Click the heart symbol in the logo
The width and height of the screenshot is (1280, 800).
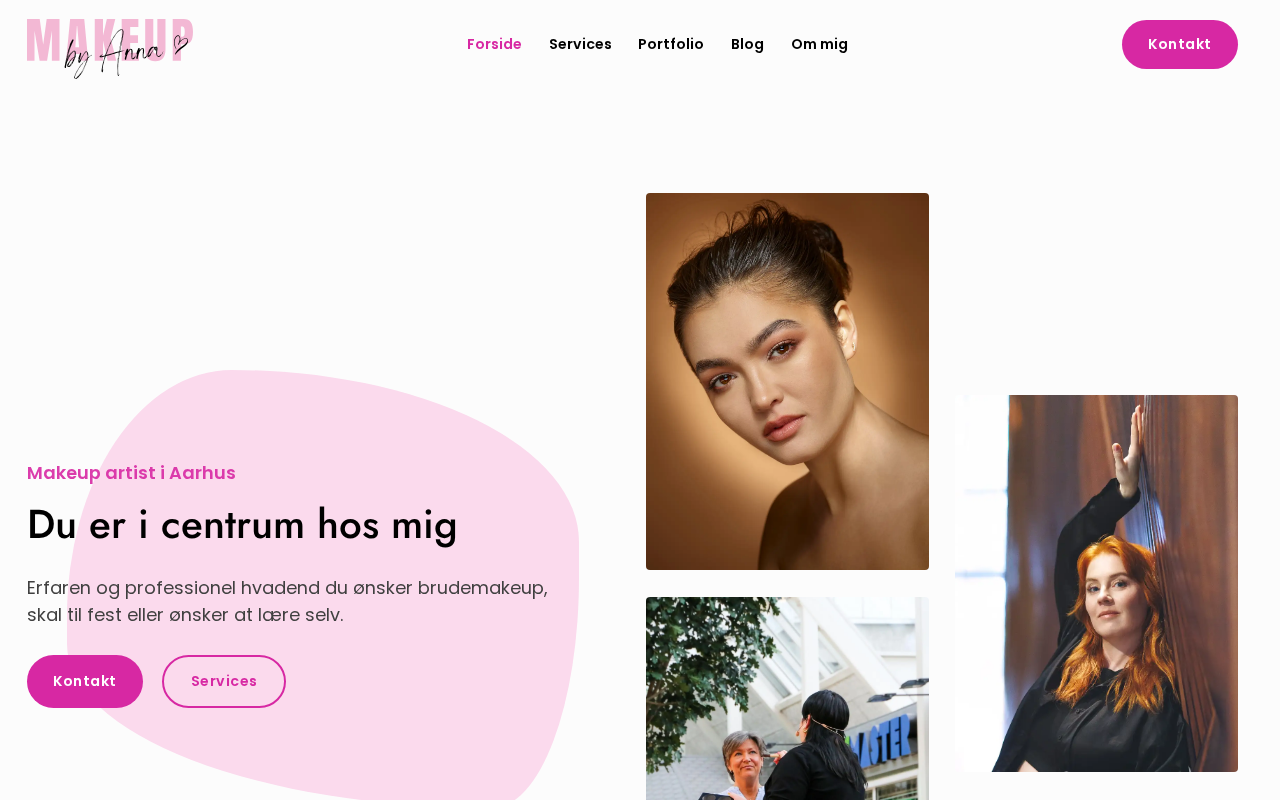tap(180, 44)
